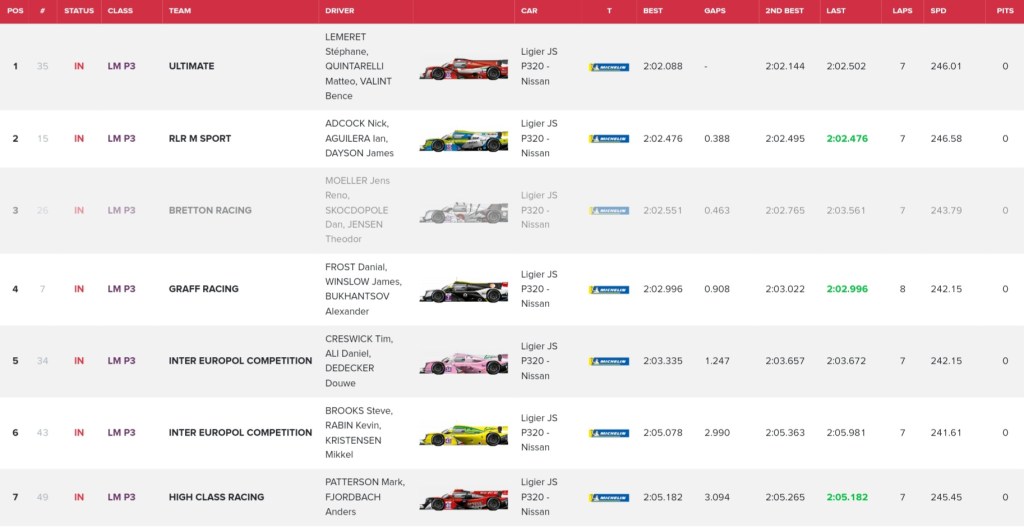The height and width of the screenshot is (531, 1024).
Task: Click Michelin tyre logo in Bretton Racing row
Action: (609, 210)
